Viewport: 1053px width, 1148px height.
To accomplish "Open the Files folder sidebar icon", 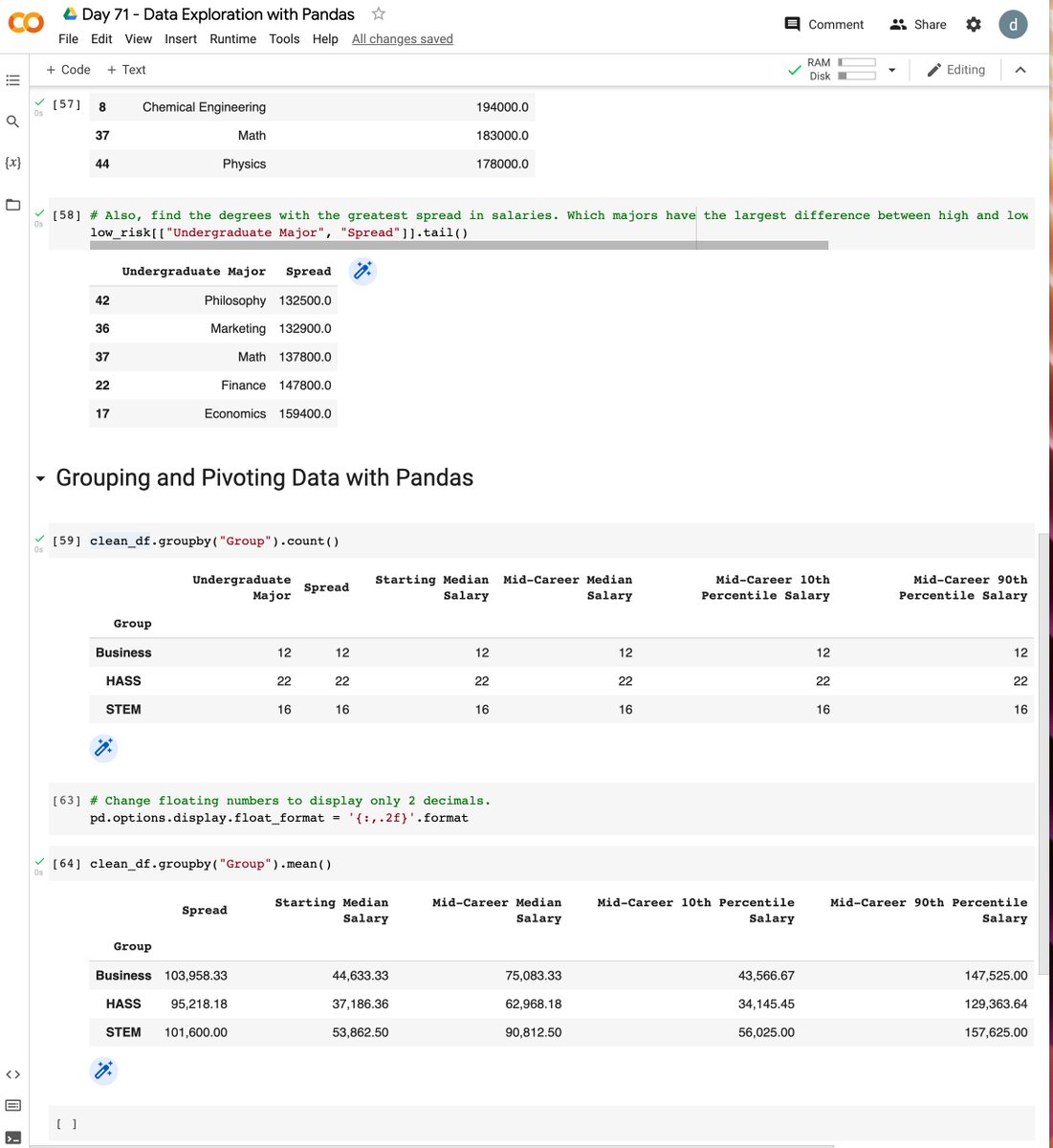I will click(13, 205).
